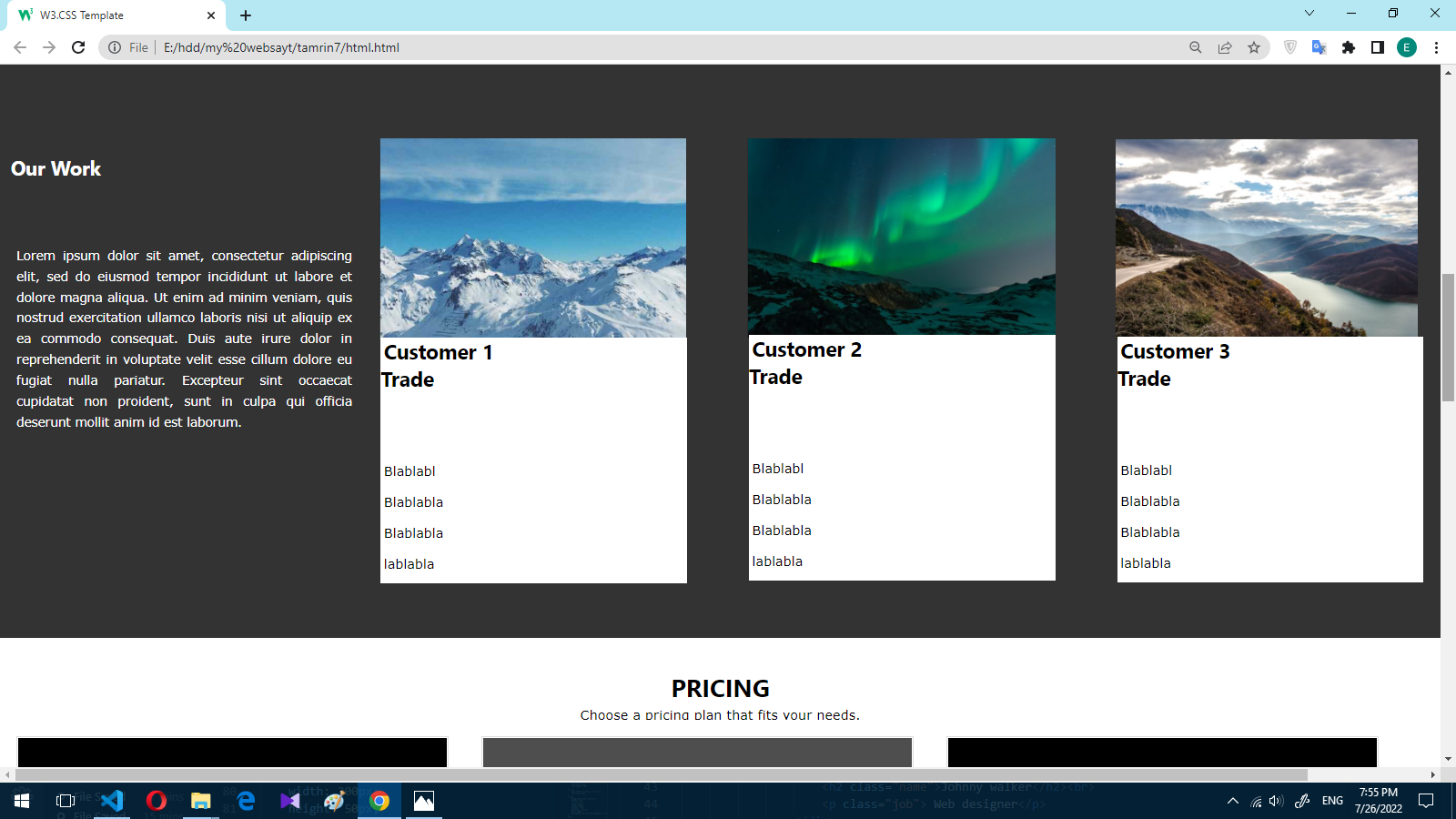
Task: Open Visual Studio Code from taskbar
Action: (x=112, y=801)
